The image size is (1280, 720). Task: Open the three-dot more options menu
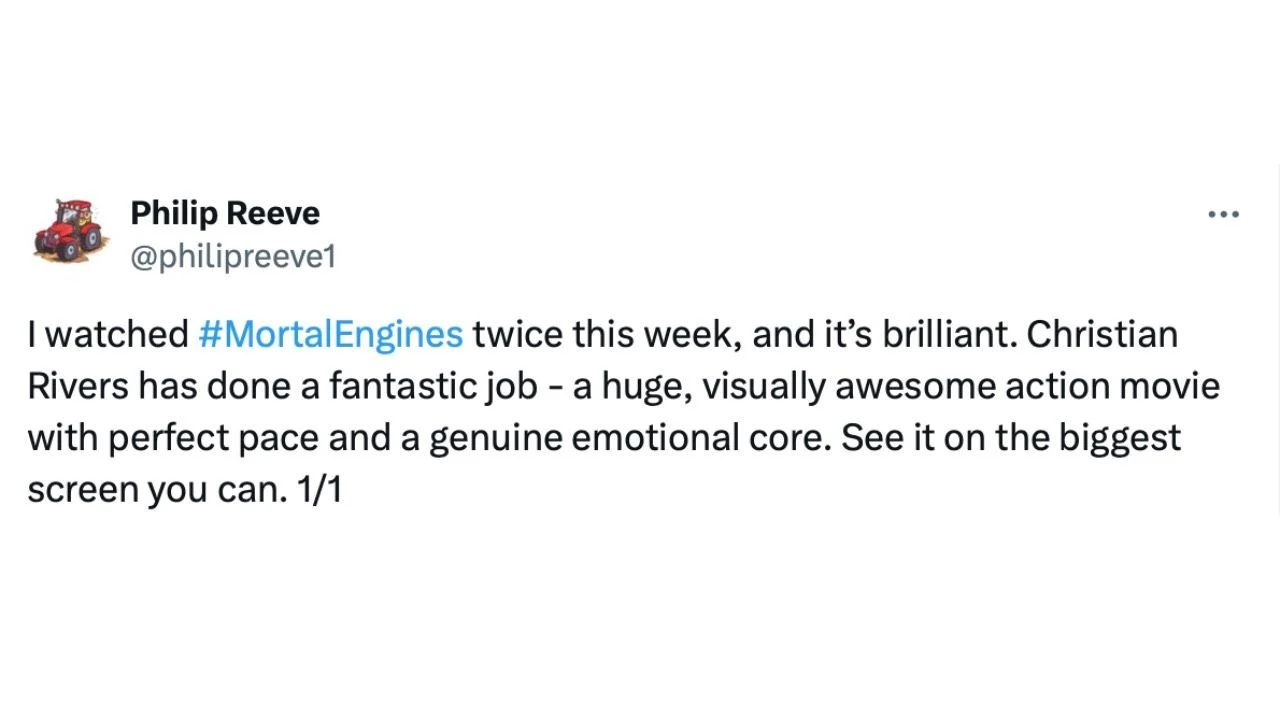[x=1223, y=215]
